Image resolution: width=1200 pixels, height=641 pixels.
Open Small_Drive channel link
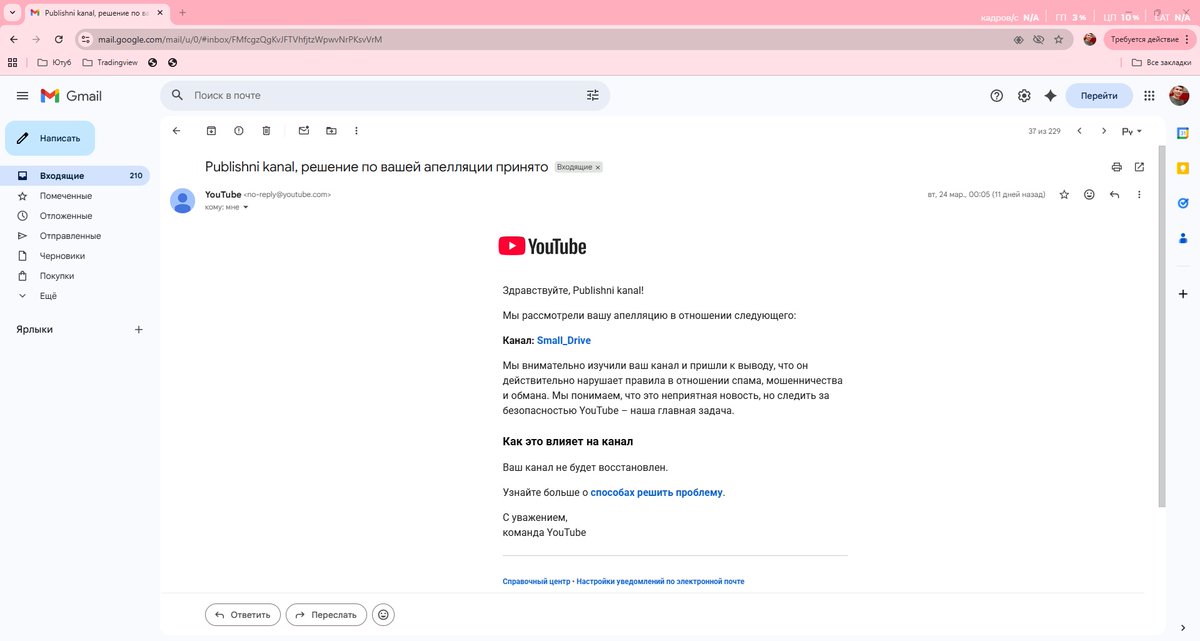[564, 341]
